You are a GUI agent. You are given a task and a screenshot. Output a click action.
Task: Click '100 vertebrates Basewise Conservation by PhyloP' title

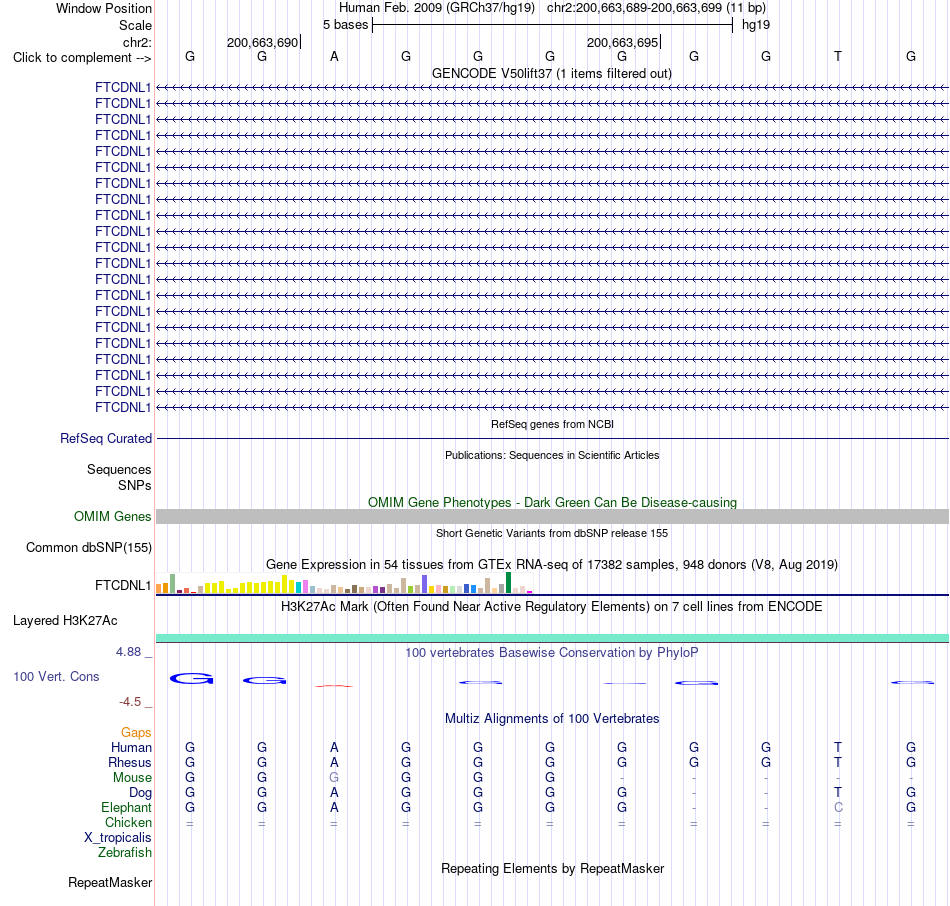[x=552, y=653]
